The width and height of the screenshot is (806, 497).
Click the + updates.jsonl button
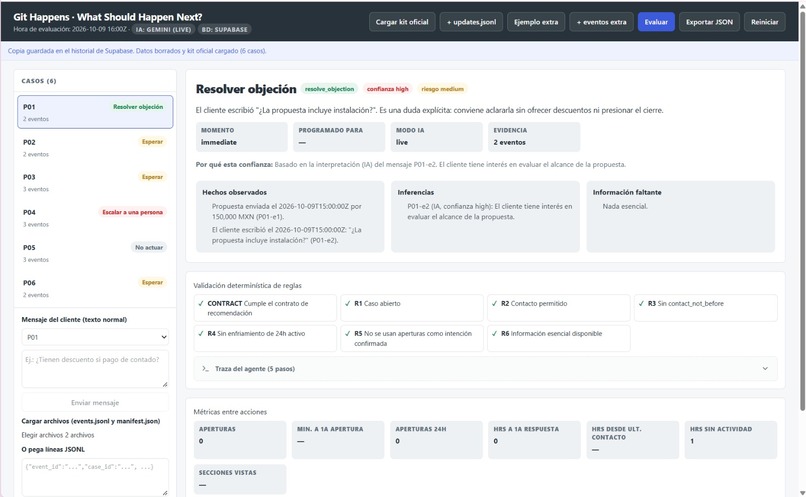[x=471, y=22]
